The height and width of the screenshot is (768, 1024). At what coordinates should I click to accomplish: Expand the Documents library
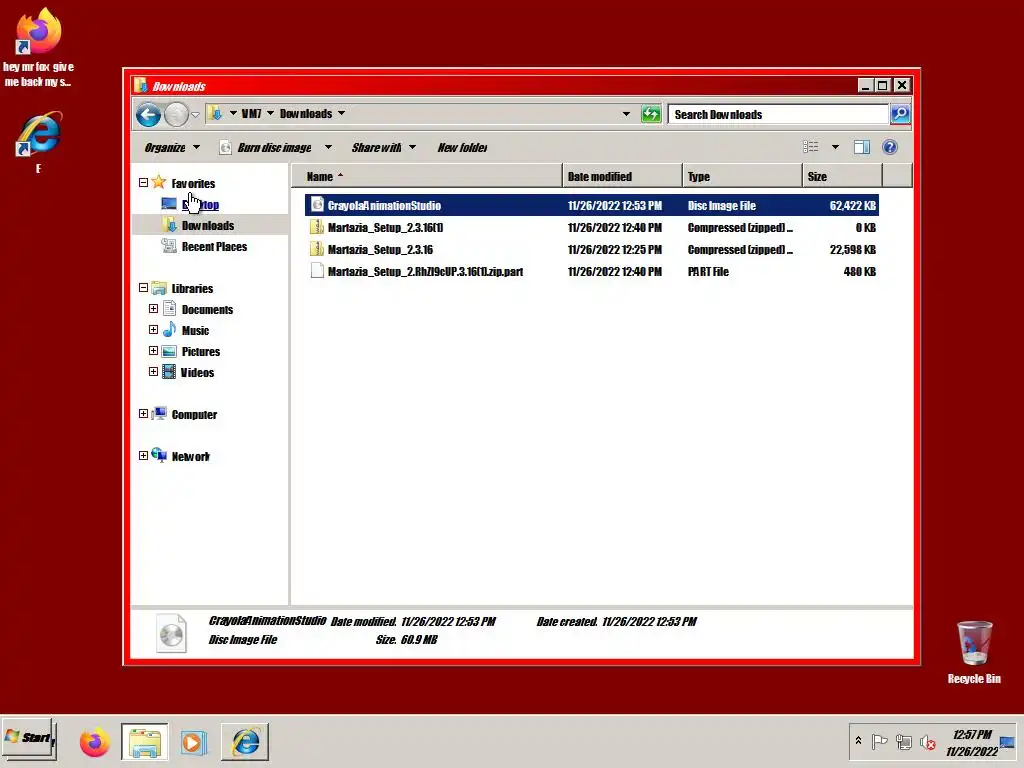pyautogui.click(x=153, y=309)
